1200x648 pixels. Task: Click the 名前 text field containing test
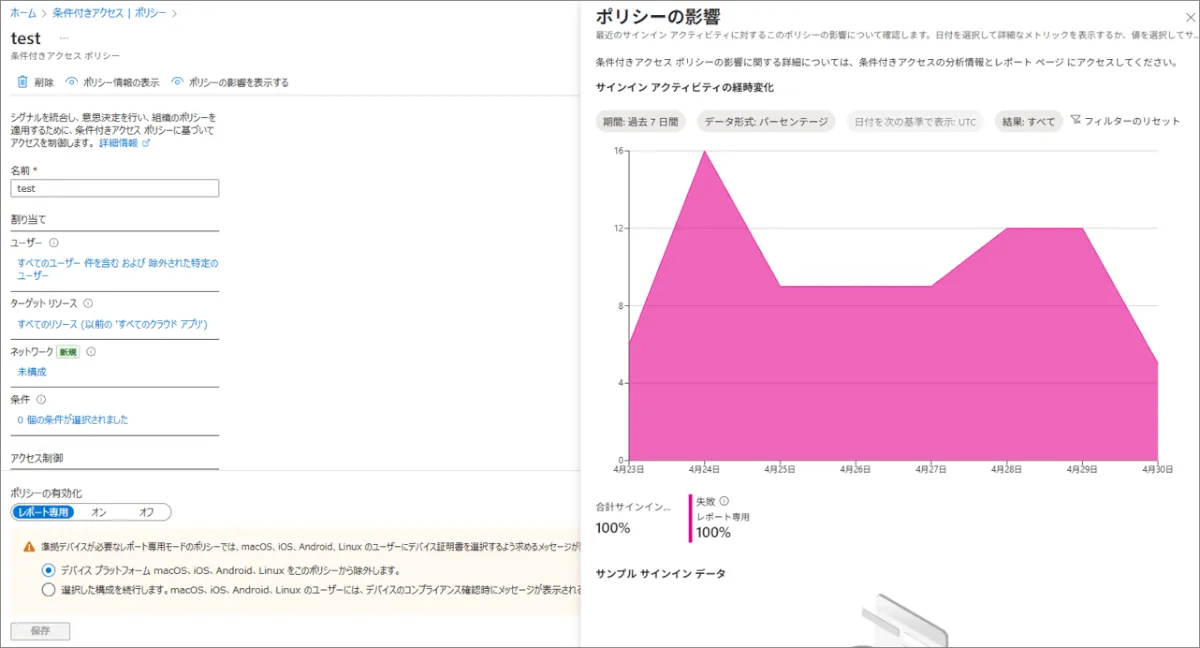click(114, 188)
